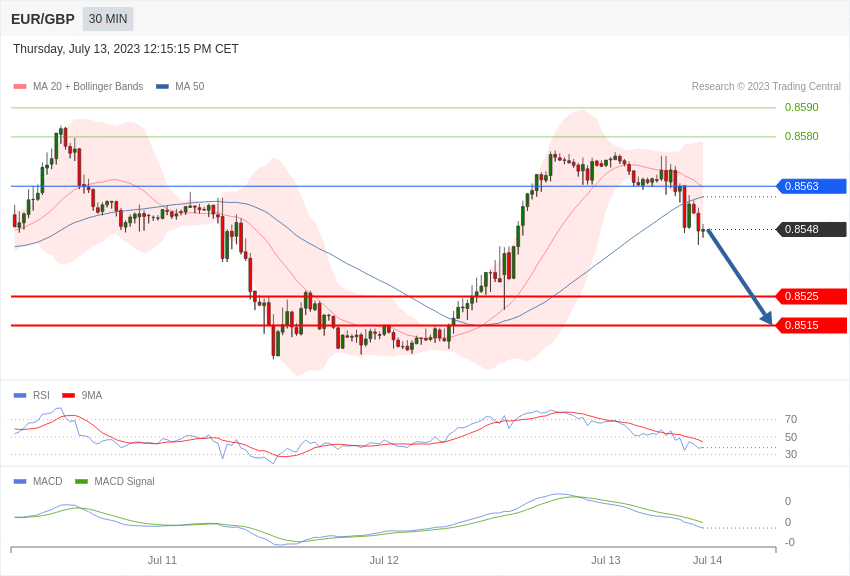Click the RSI 50 axis value

pyautogui.click(x=791, y=437)
